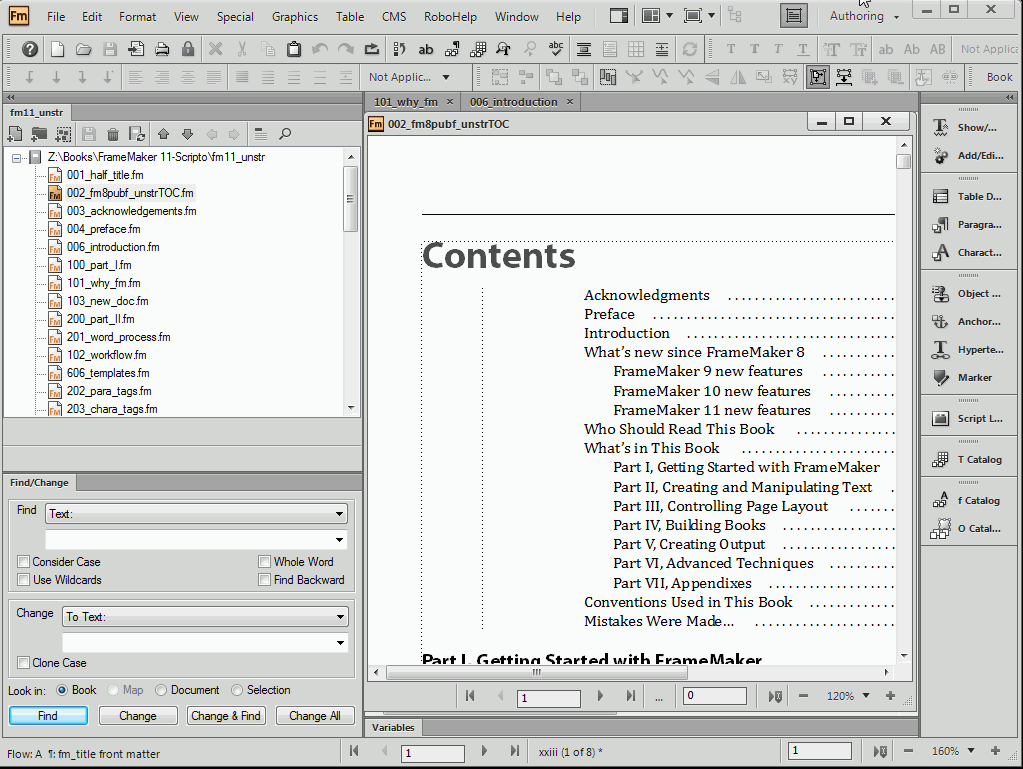
Task: Open the Anchored Frame panel
Action: coord(969,322)
